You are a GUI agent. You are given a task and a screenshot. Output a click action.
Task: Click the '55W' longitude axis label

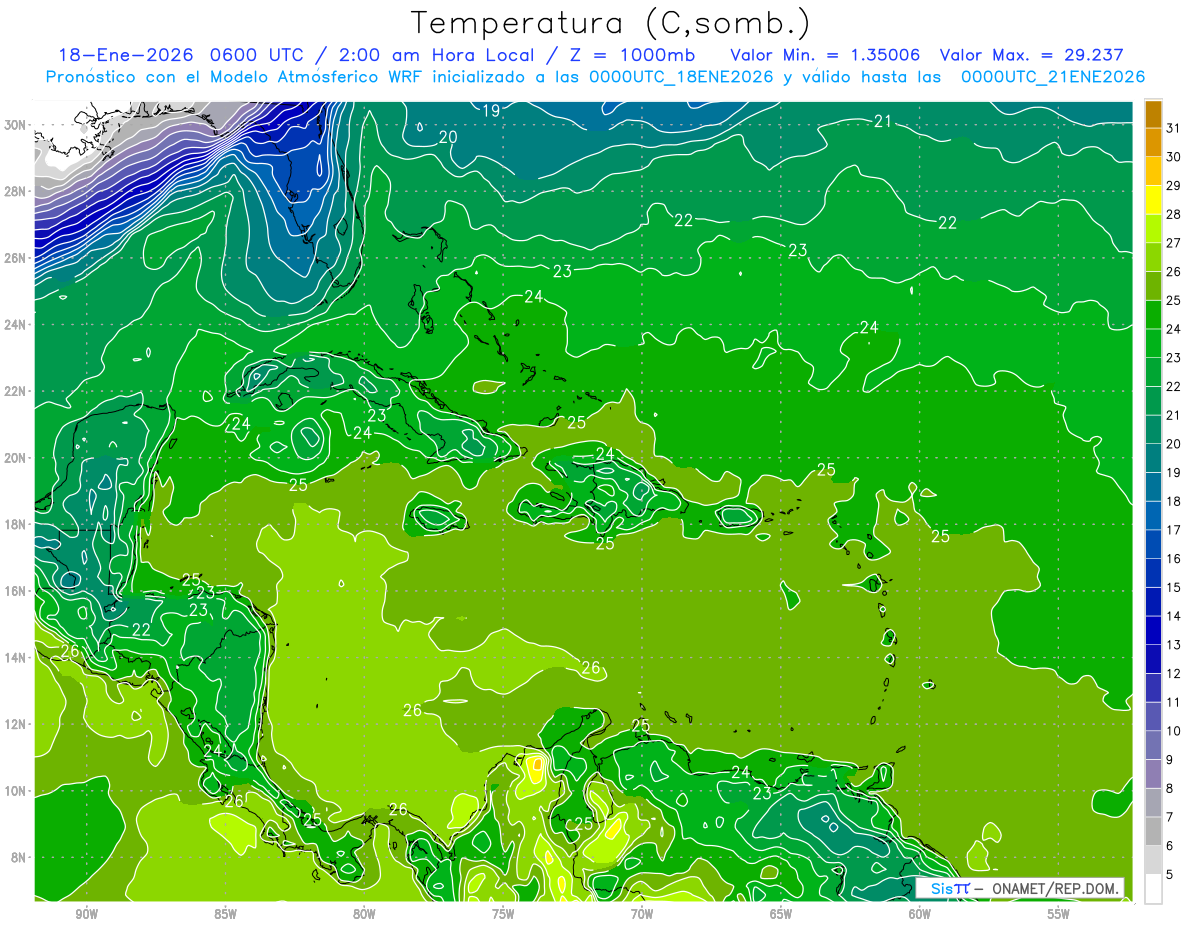point(1059,914)
